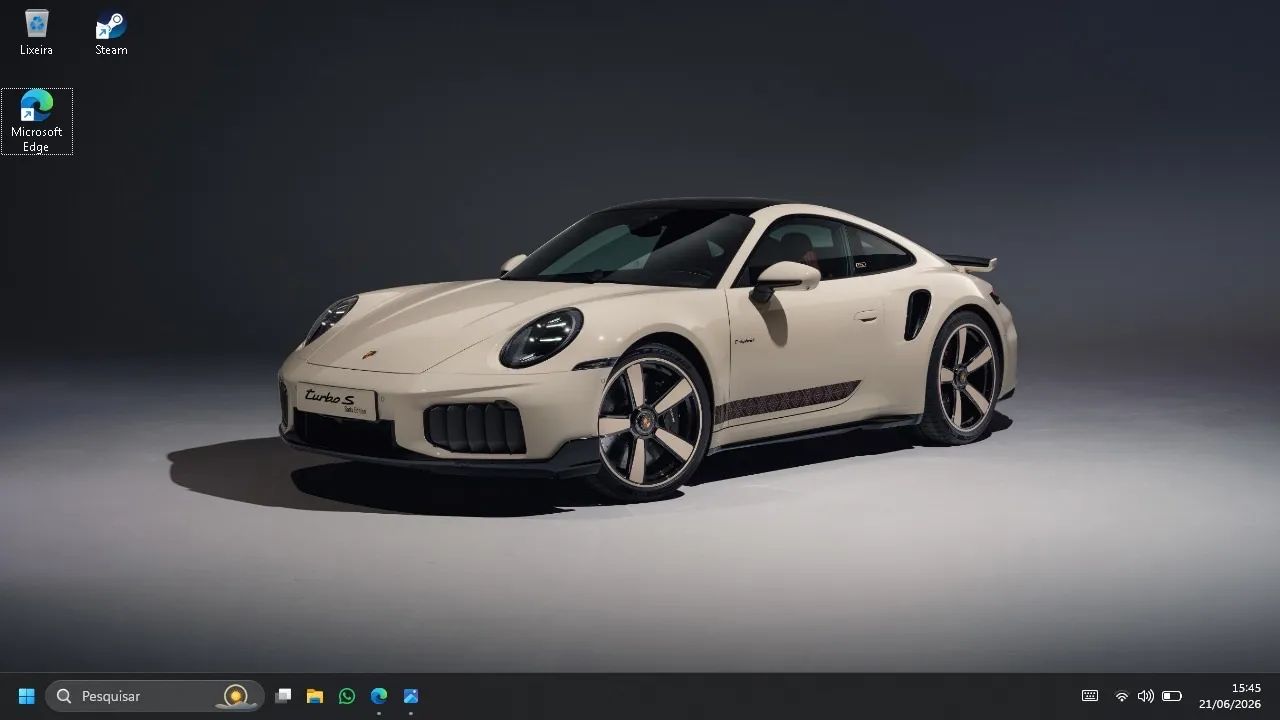Open the clock and date calendar
The height and width of the screenshot is (720, 1280).
1230,696
